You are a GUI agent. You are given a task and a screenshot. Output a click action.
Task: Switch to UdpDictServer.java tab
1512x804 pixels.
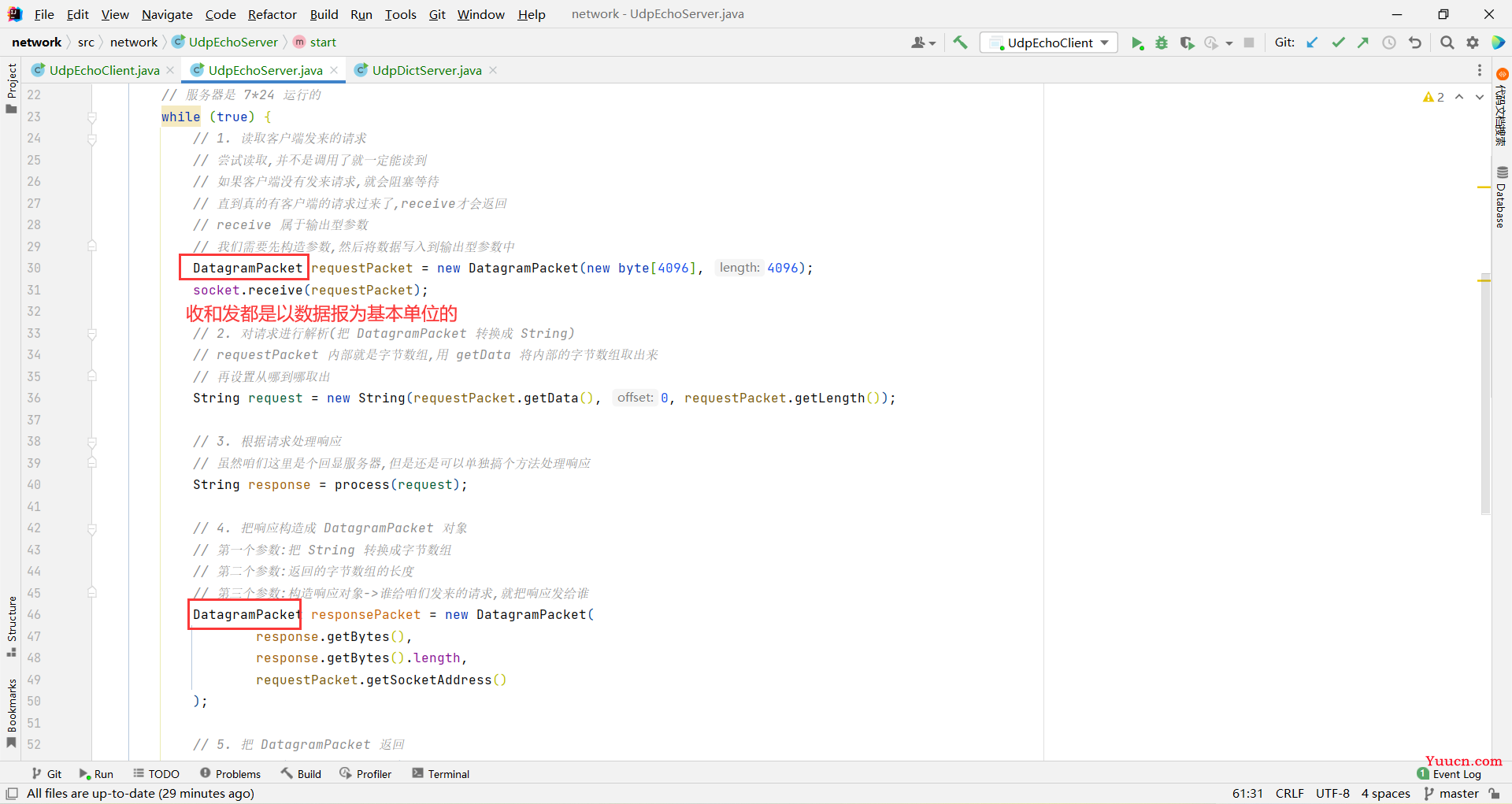(x=427, y=71)
